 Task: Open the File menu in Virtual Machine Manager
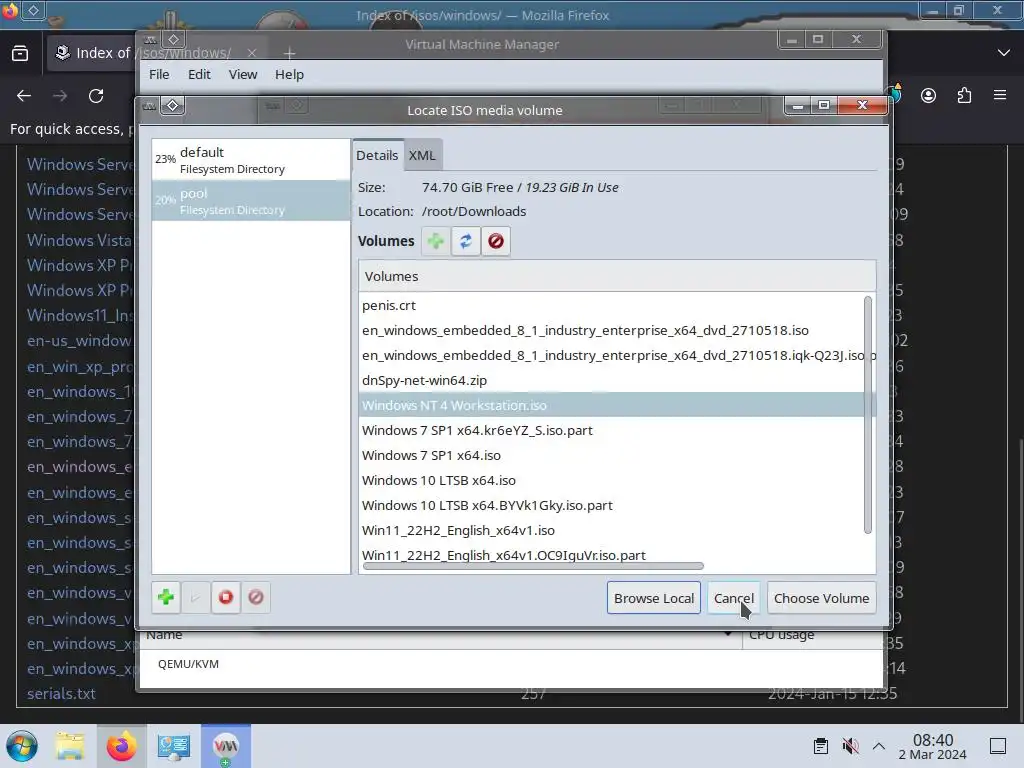coord(159,74)
